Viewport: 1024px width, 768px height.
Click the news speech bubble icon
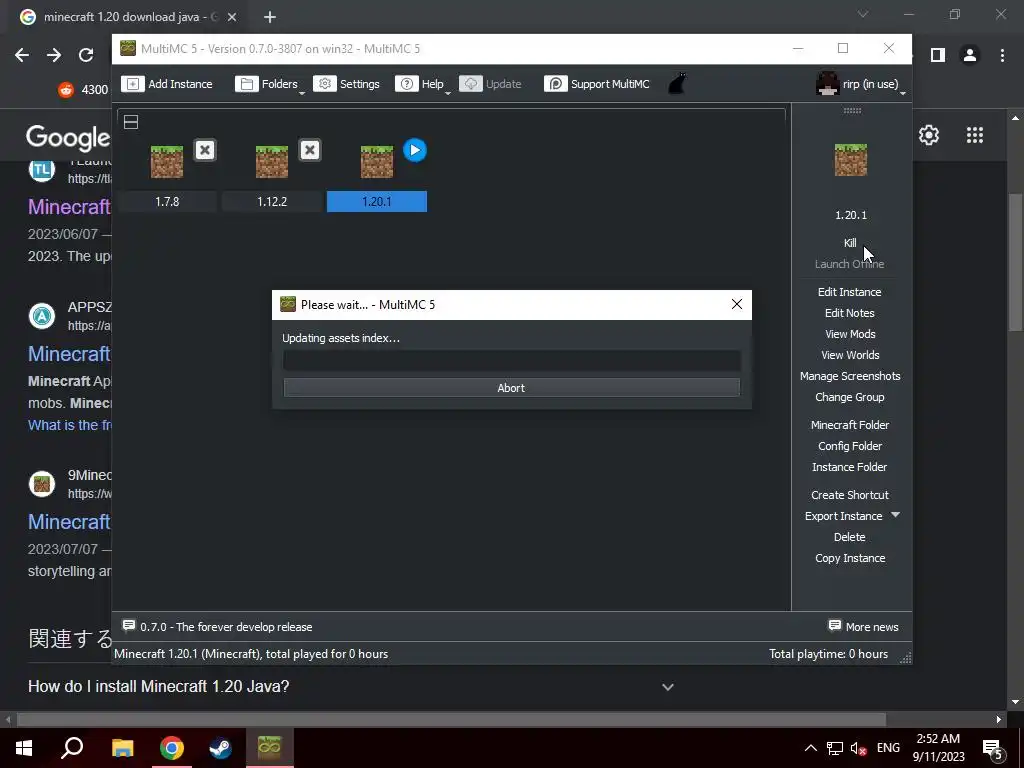pyautogui.click(x=129, y=626)
